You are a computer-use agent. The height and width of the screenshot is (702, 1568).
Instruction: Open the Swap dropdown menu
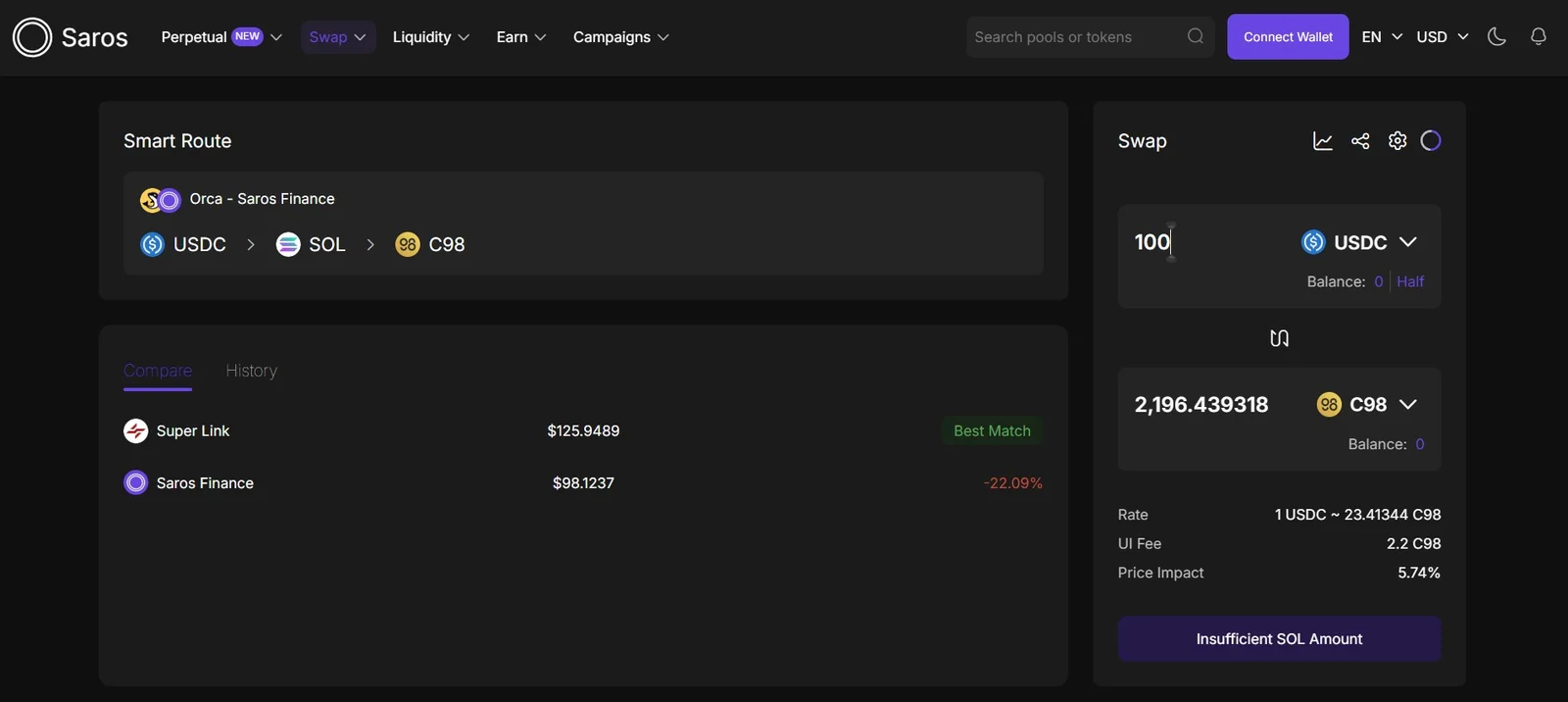point(338,37)
